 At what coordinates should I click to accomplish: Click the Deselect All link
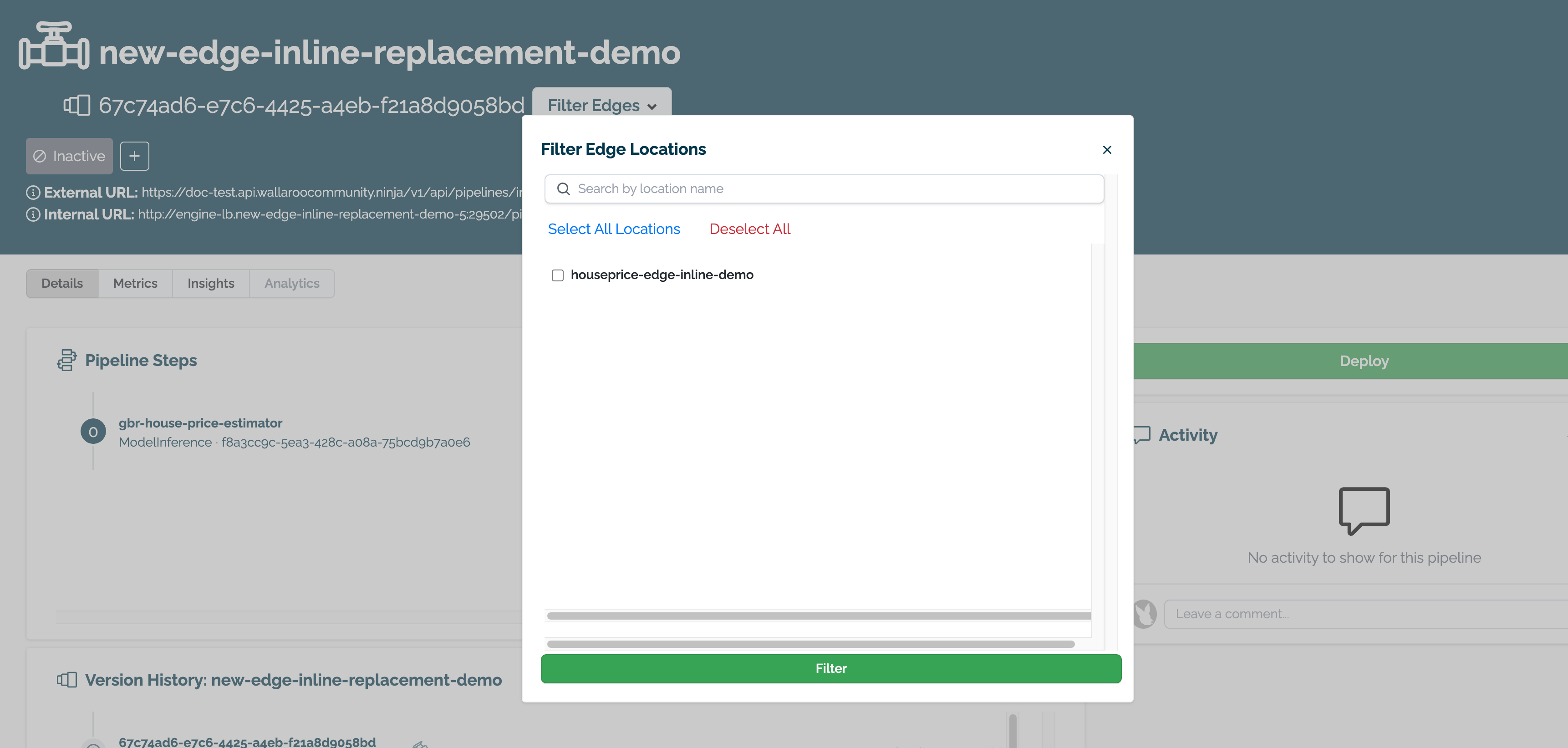[749, 229]
